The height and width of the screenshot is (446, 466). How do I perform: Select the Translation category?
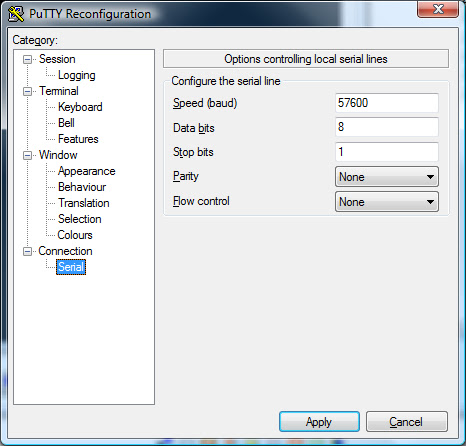(83, 203)
